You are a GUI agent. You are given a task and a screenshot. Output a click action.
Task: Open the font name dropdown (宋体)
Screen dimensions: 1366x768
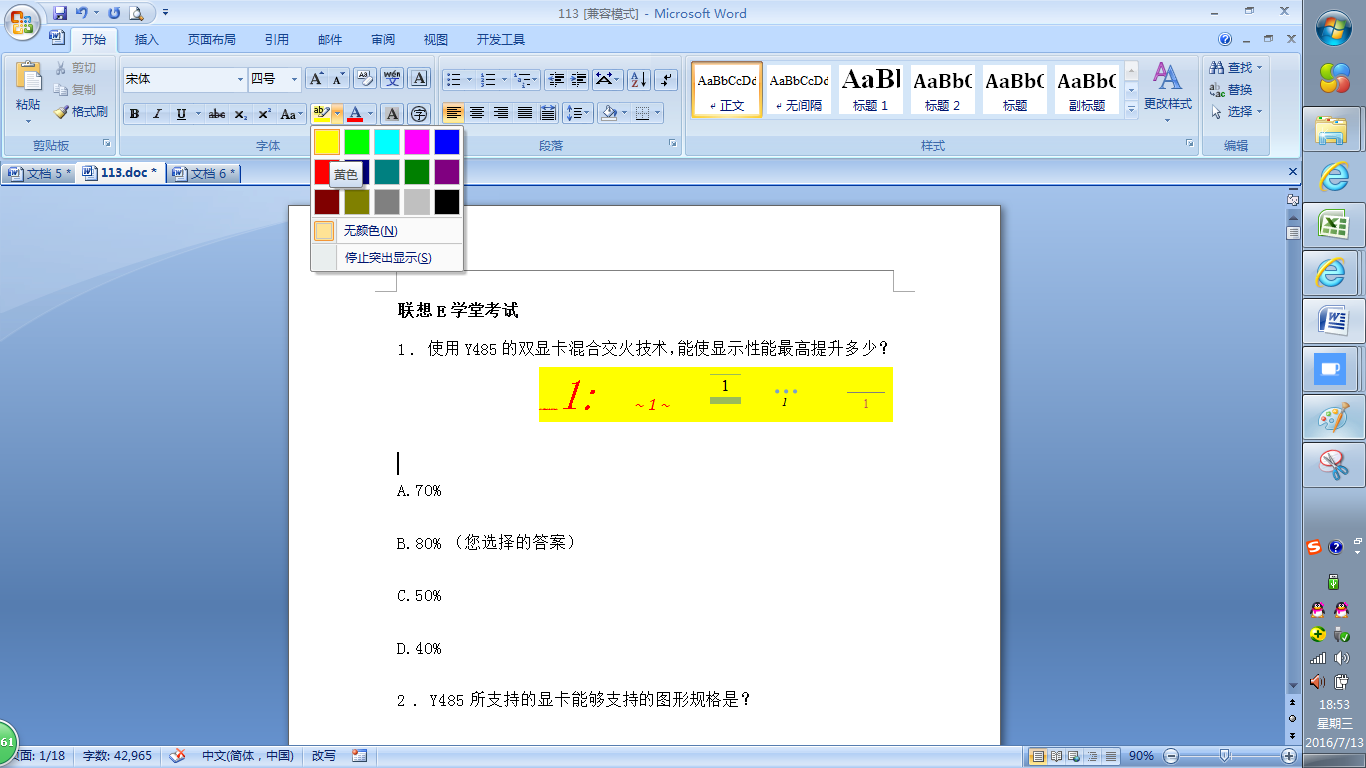click(x=240, y=79)
